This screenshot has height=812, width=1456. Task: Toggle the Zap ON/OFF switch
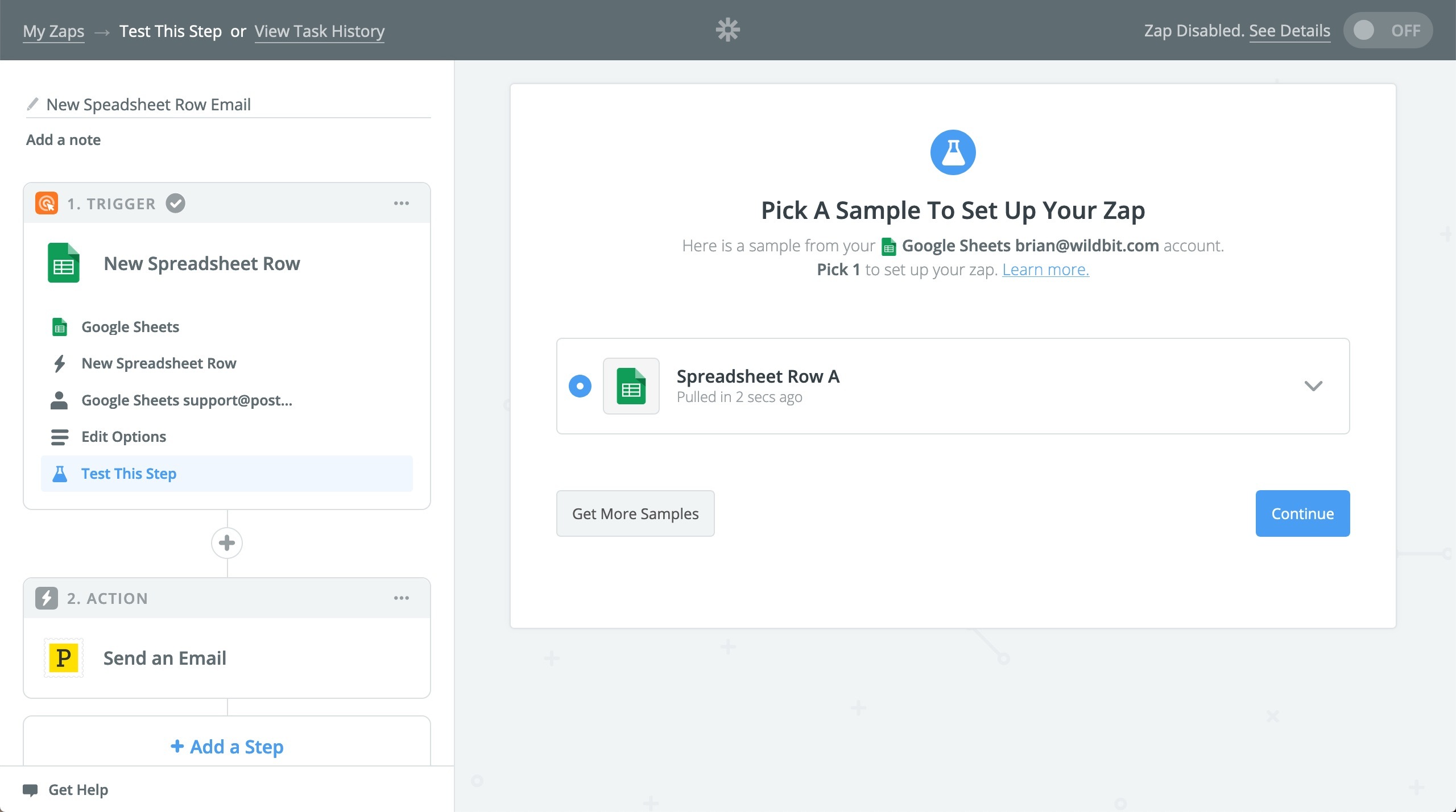click(x=1388, y=30)
